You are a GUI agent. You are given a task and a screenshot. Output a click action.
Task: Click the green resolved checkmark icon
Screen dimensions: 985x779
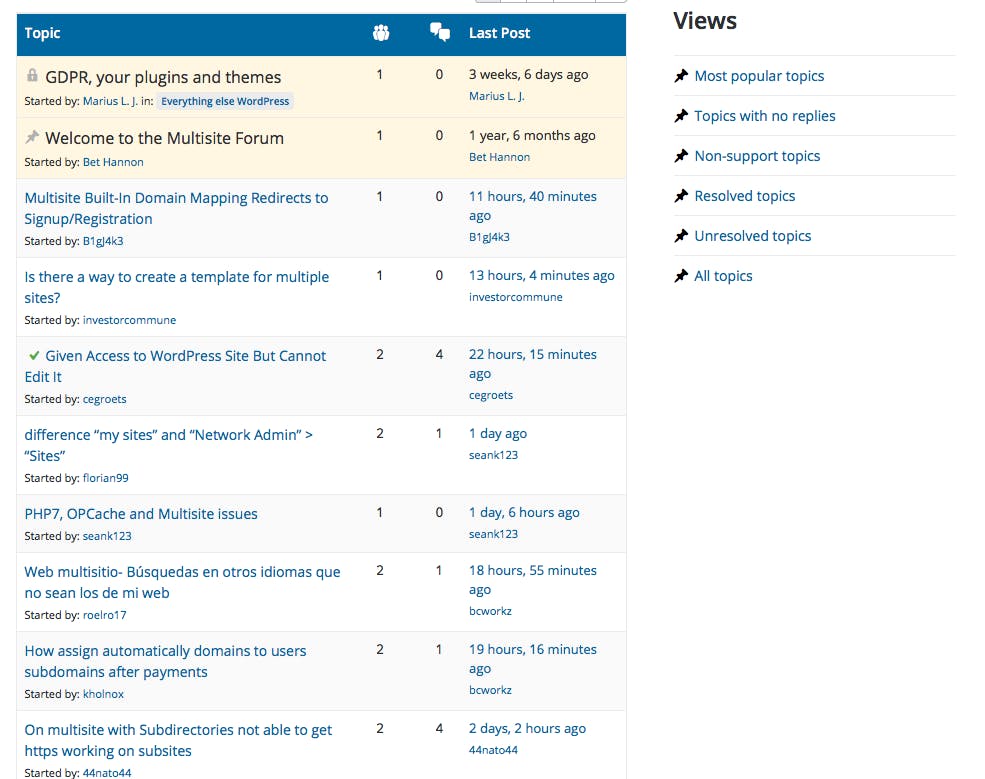tap(34, 355)
